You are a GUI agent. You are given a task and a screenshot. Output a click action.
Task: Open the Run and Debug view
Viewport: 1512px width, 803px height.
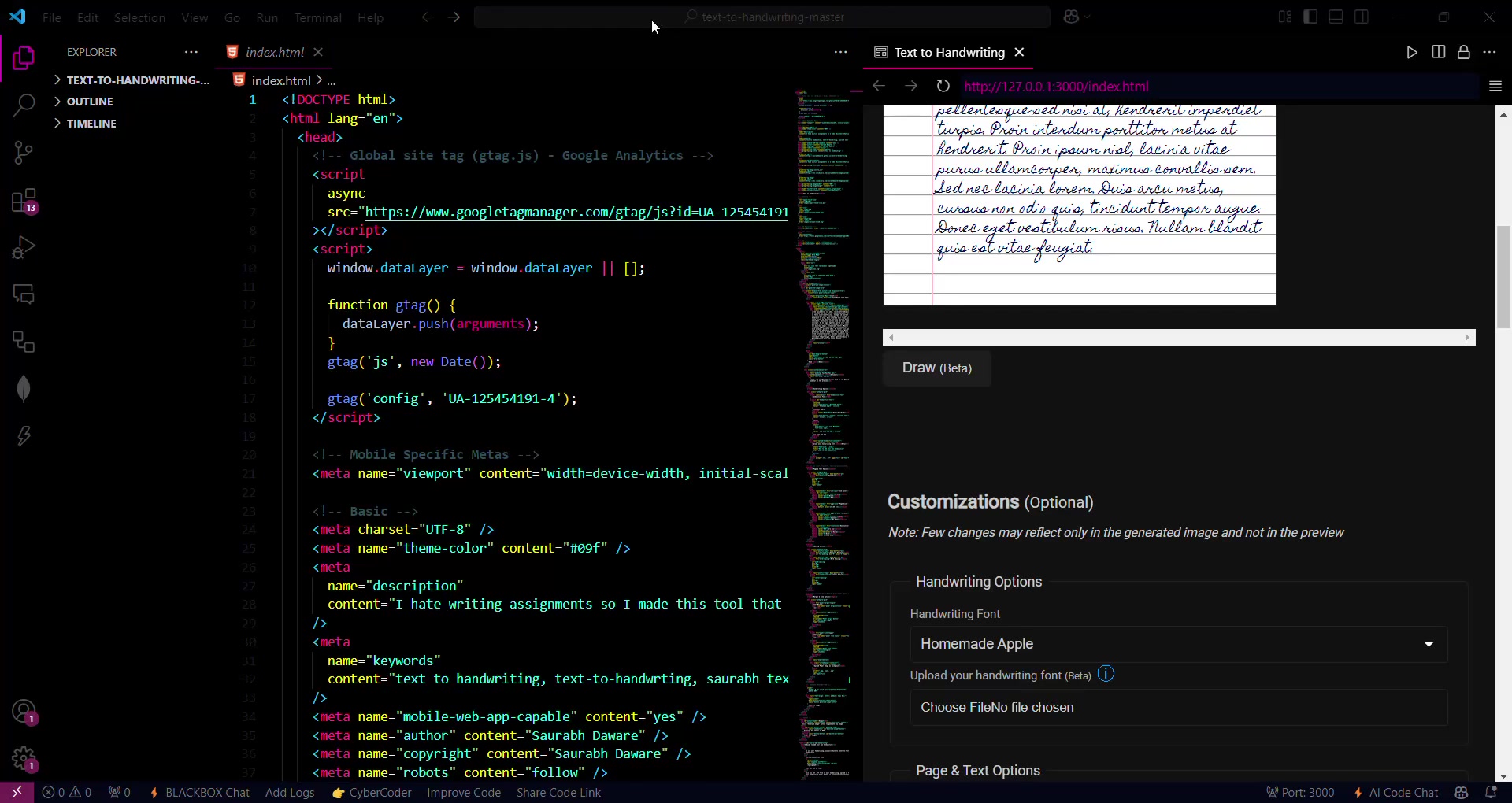point(24,248)
